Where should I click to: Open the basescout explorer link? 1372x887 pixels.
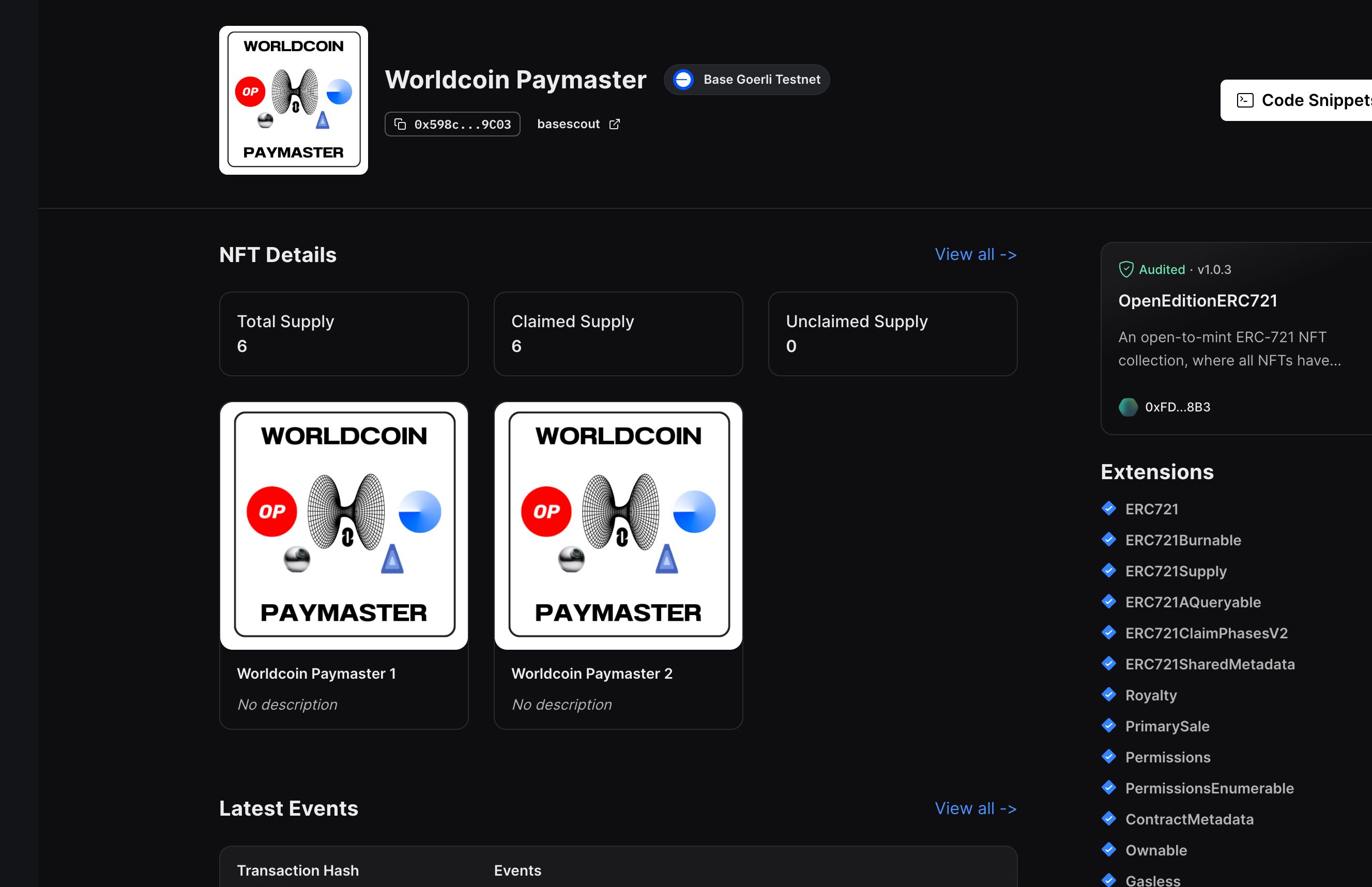[x=578, y=124]
